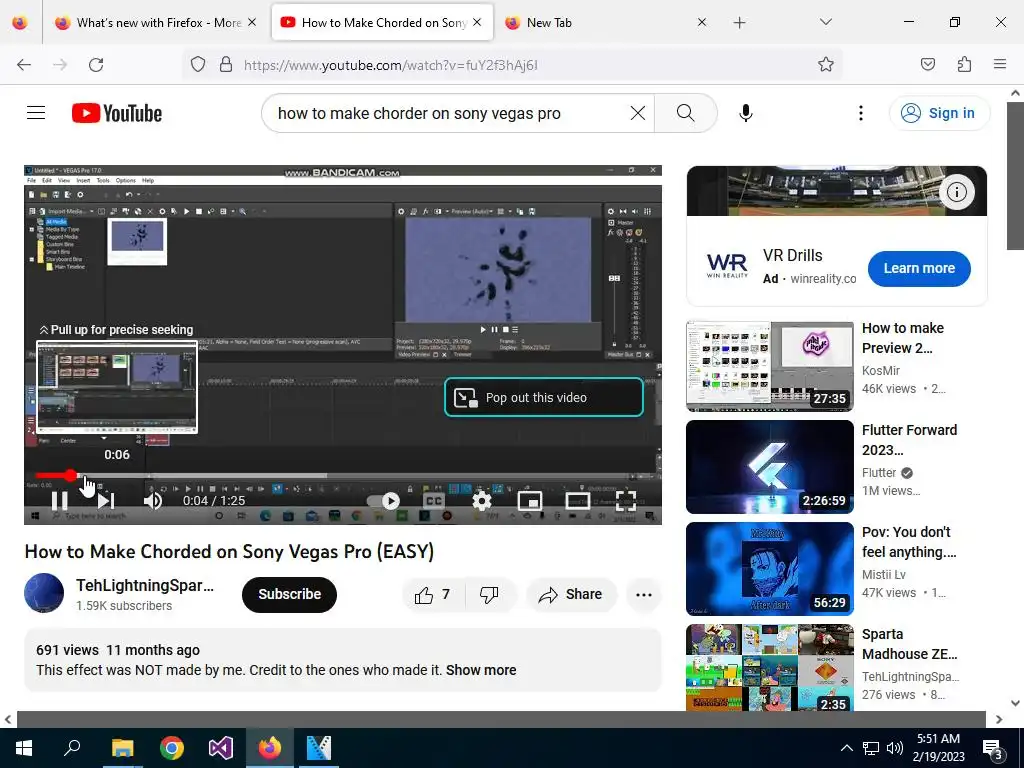Open Visual Studio from the taskbar
Image resolution: width=1024 pixels, height=768 pixels.
pos(221,748)
